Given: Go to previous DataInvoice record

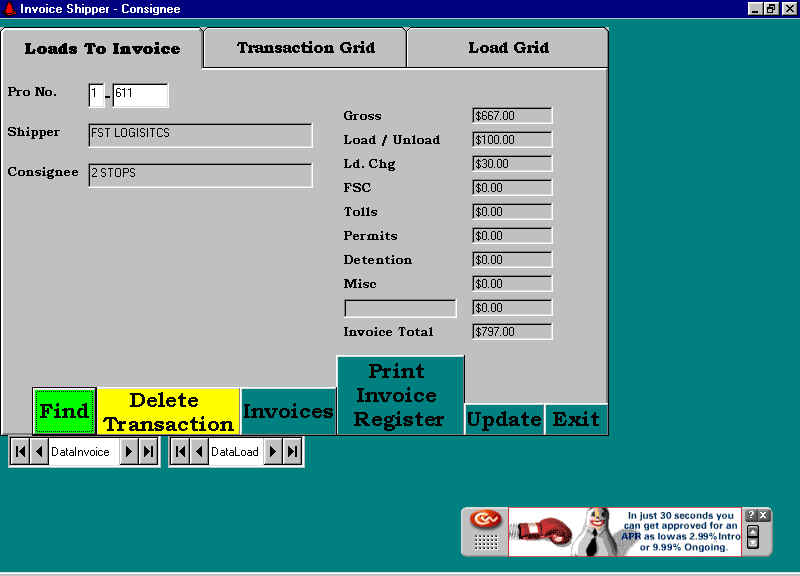Looking at the screenshot, I should coord(39,452).
